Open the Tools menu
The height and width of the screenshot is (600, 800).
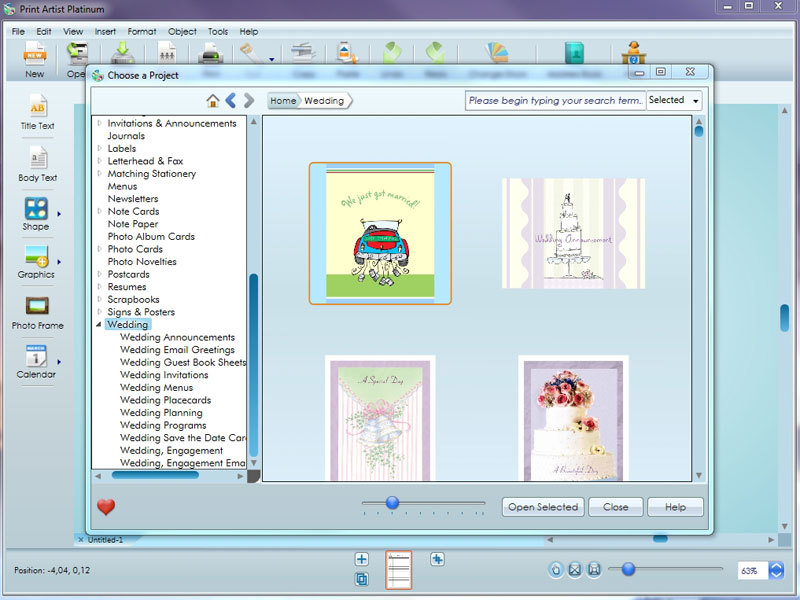coord(218,32)
